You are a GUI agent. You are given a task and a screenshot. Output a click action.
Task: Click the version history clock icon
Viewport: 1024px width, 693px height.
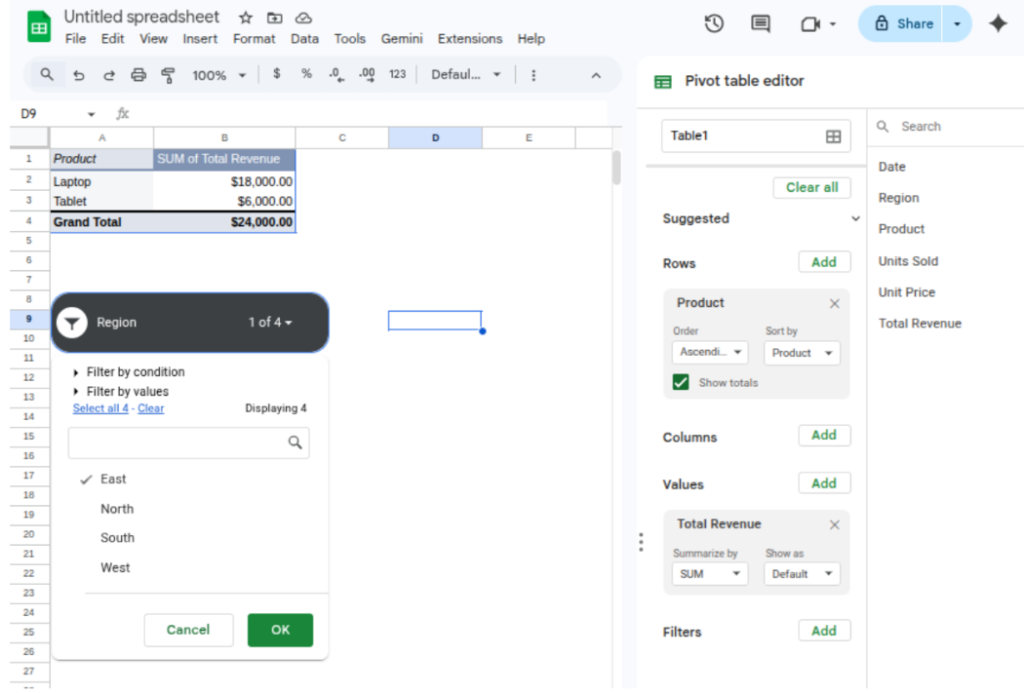pos(714,24)
